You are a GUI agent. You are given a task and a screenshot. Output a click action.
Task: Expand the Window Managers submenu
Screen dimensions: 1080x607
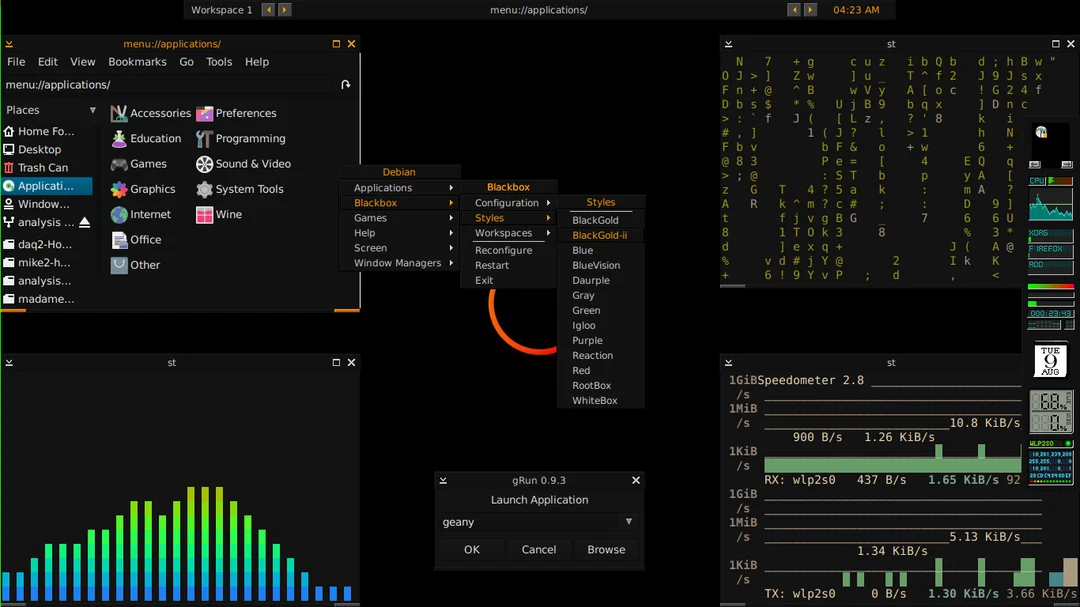coord(400,263)
